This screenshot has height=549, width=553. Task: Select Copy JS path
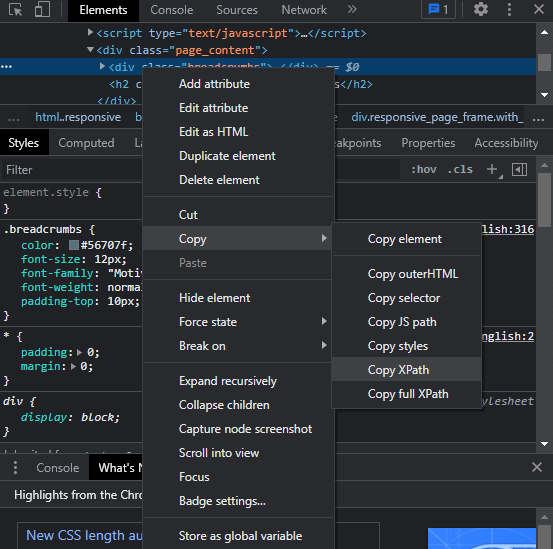coord(406,322)
